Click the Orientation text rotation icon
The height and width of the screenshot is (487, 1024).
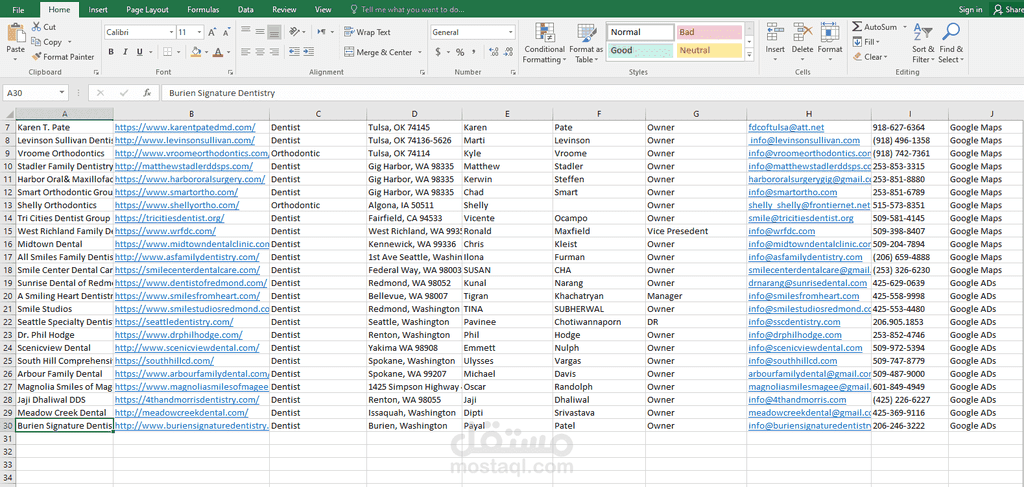295,31
